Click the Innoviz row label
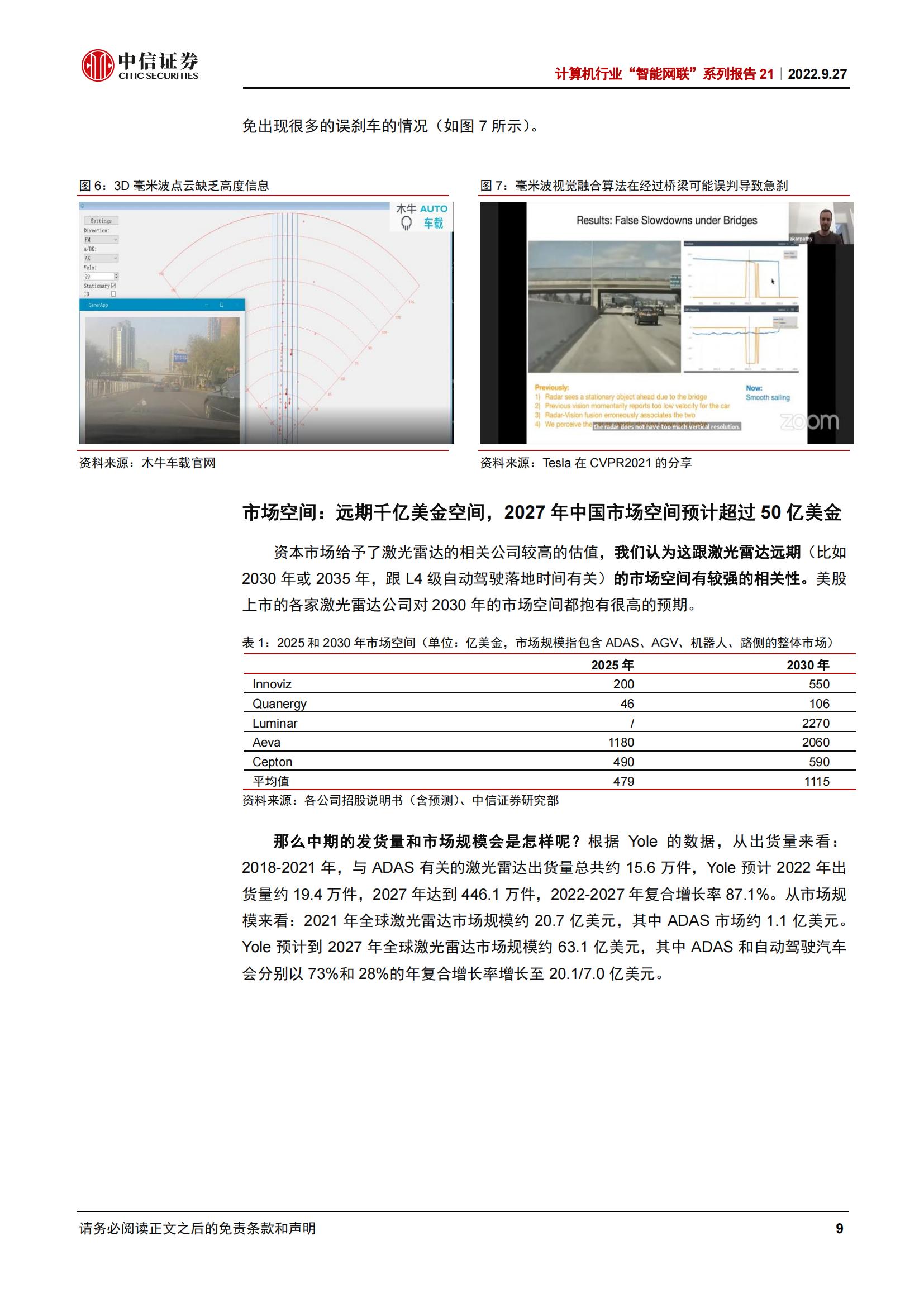 coord(272,685)
